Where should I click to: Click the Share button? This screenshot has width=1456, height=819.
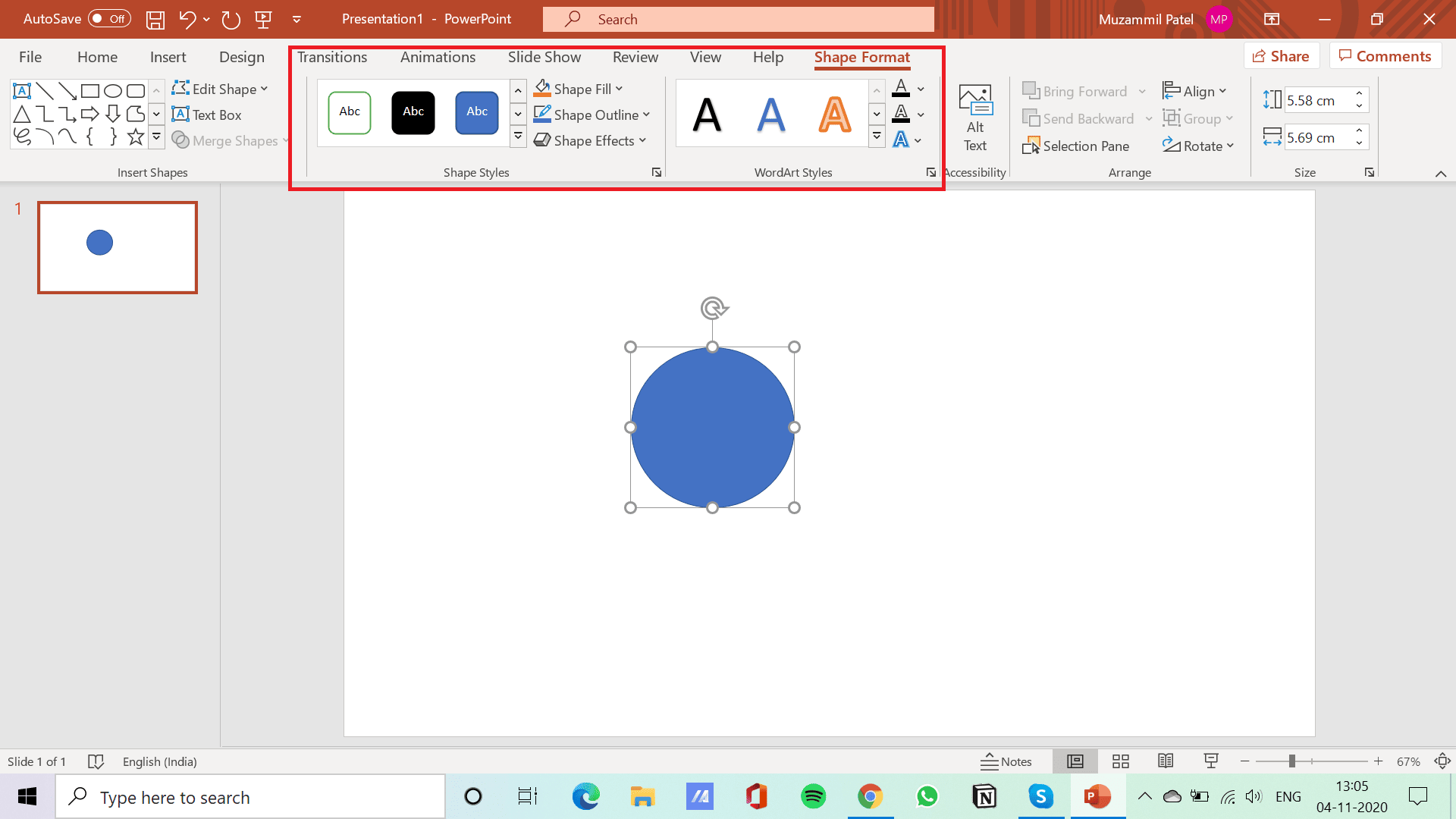click(1281, 56)
